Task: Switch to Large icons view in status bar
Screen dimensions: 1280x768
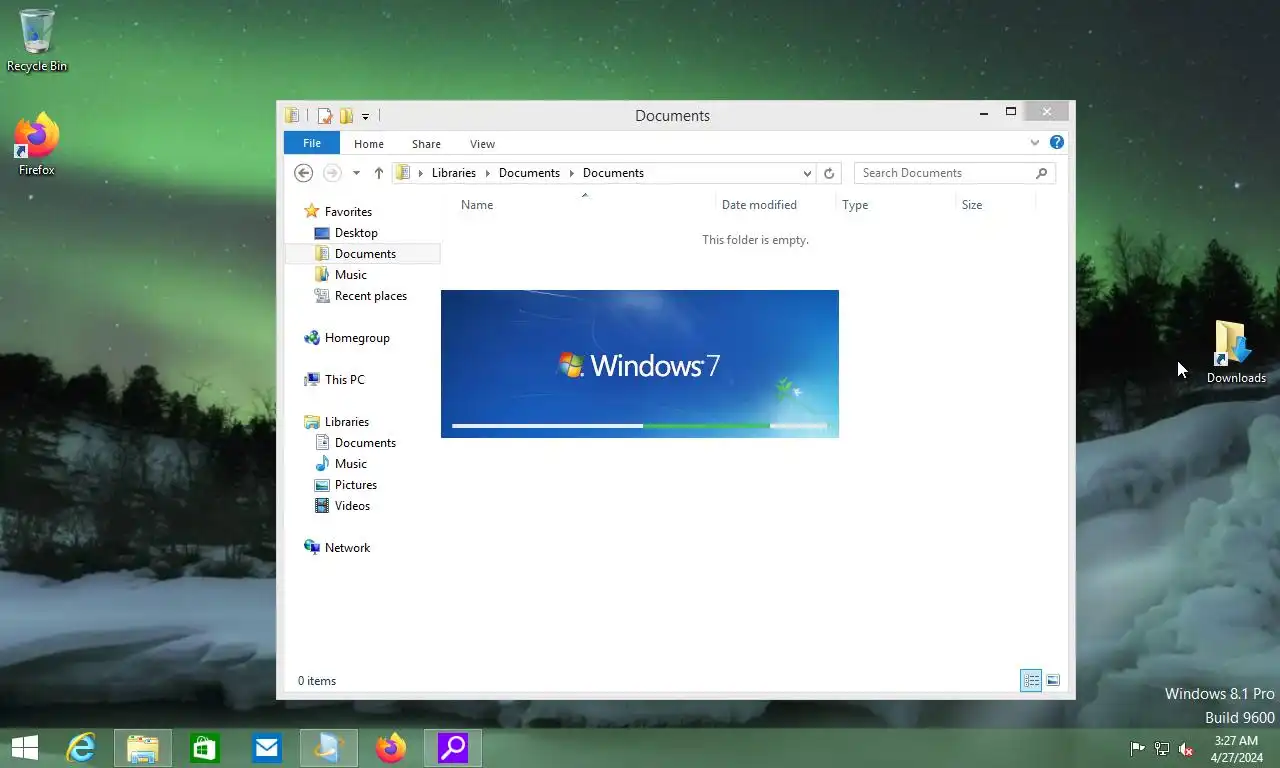Action: coord(1053,681)
